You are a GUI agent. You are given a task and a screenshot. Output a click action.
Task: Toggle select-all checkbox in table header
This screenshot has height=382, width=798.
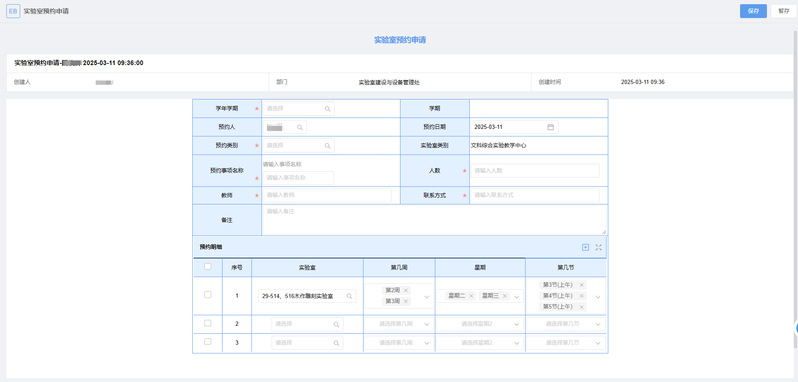point(208,267)
